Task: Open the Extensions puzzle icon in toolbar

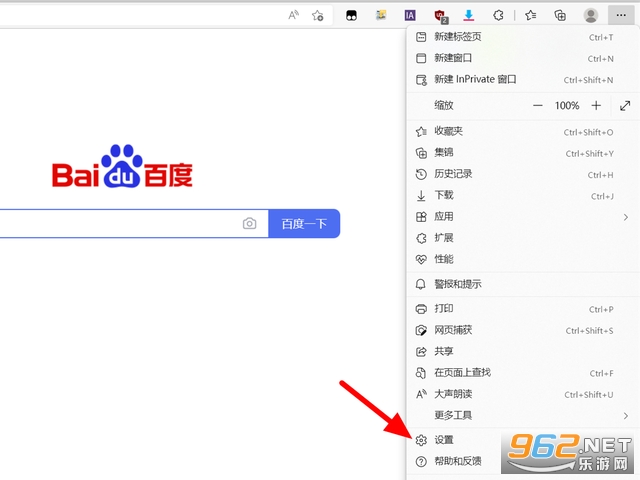Action: 498,16
